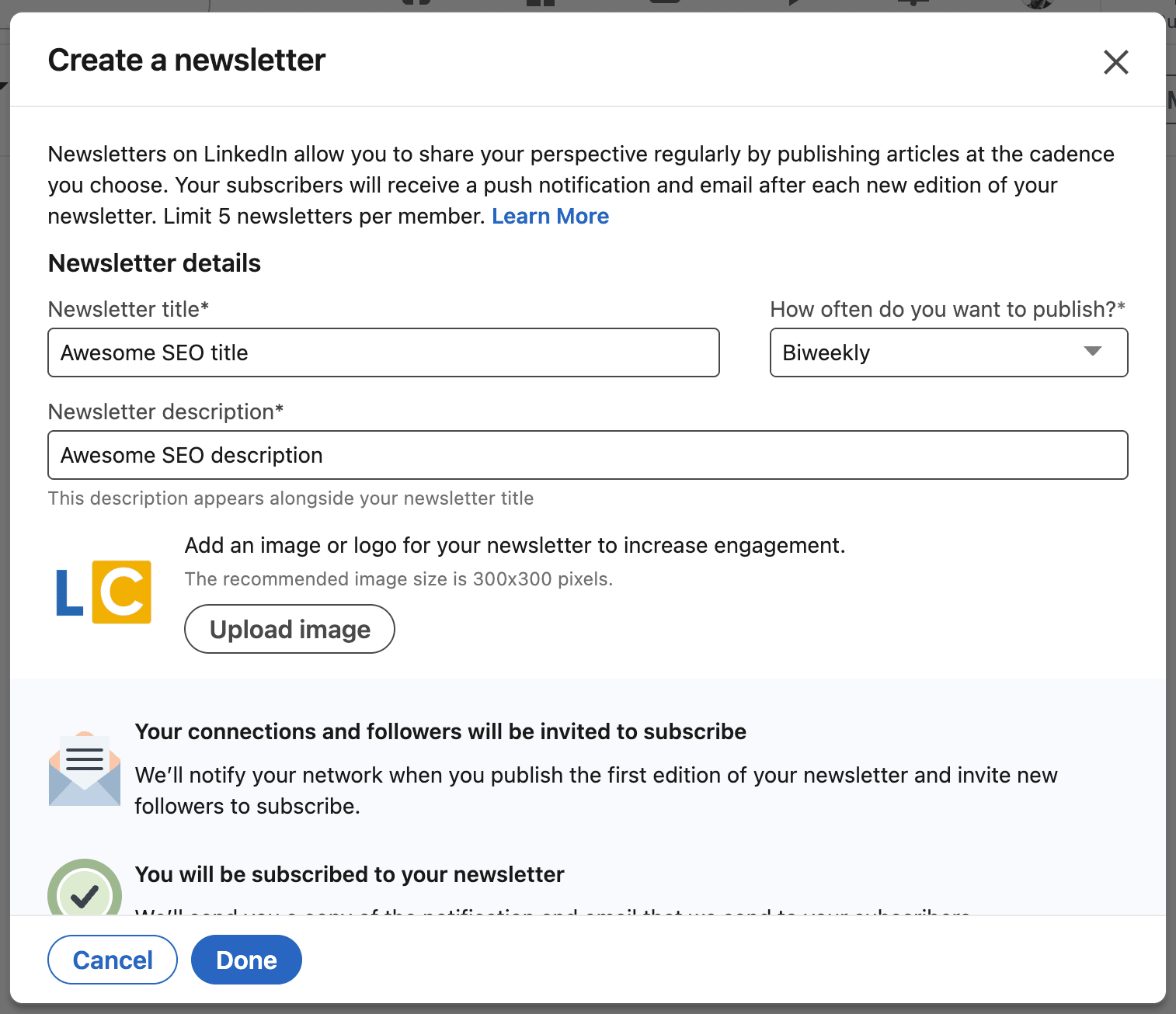
Task: Click the recommended image size hint text
Action: click(x=398, y=579)
